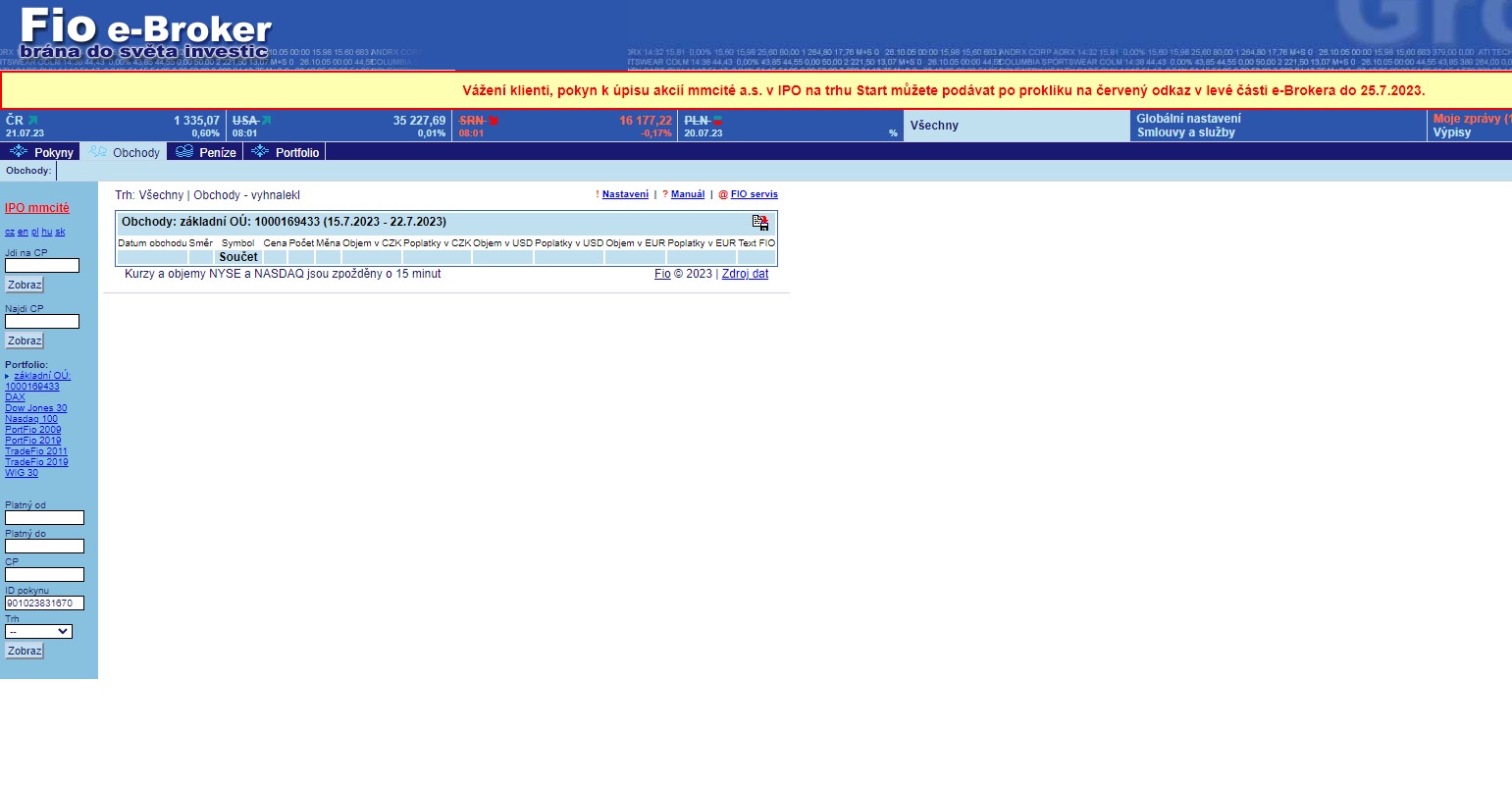Click the SRN index red arrow icon
1512x786 pixels.
coord(494,121)
